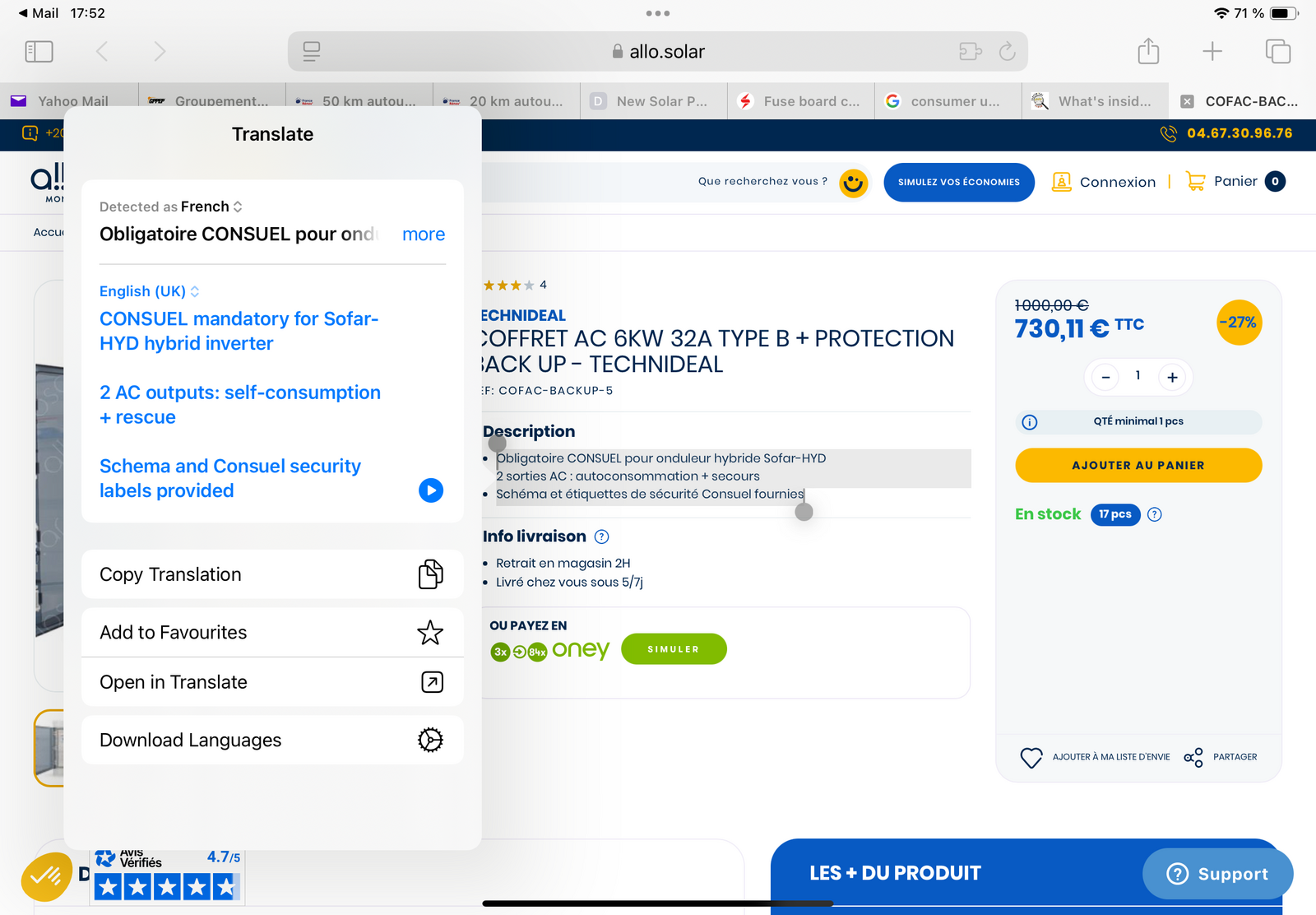Select Add to Favourites
Viewport: 1316px width, 915px height.
click(x=272, y=633)
